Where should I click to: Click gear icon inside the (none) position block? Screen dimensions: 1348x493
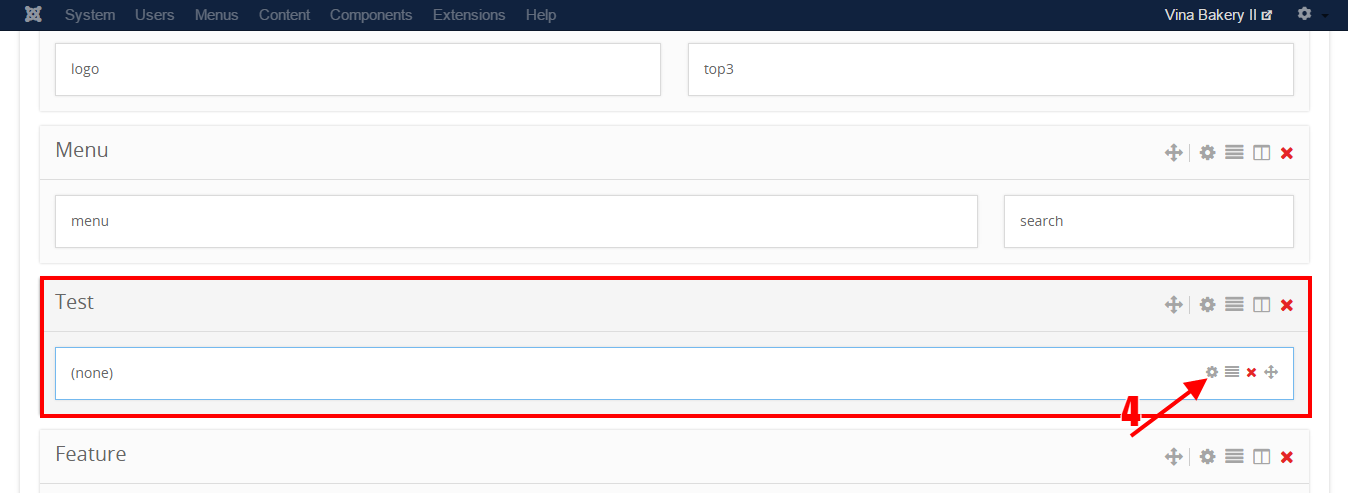tap(1212, 372)
